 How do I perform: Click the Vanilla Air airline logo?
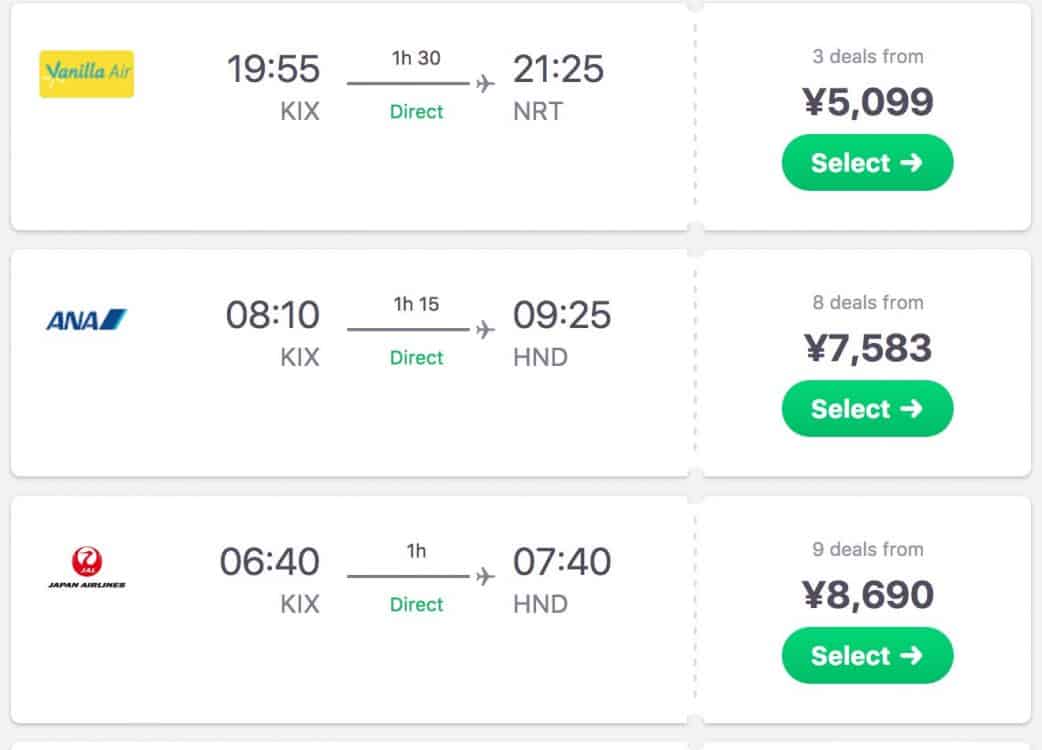[86, 74]
